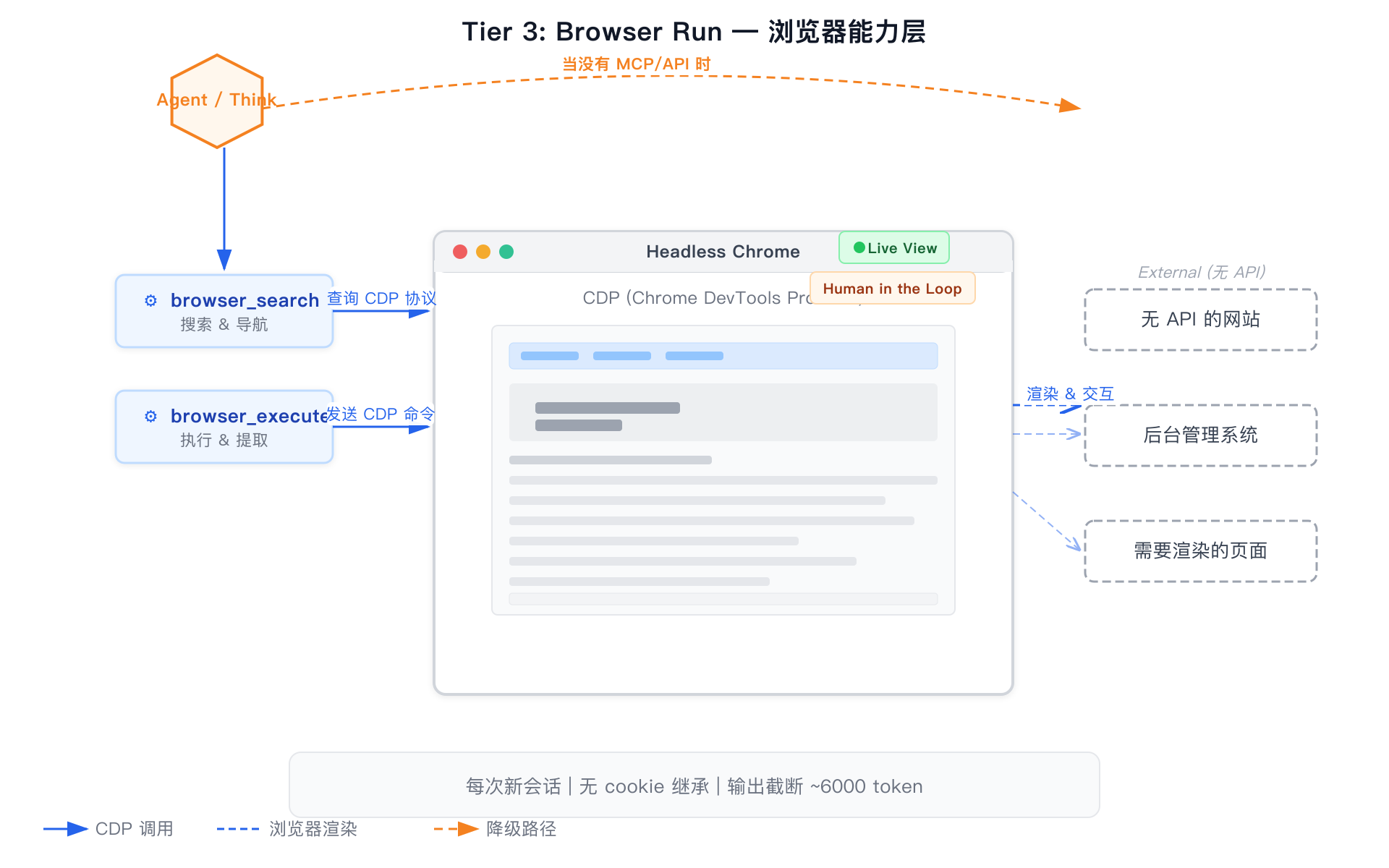The image size is (1389, 868).
Task: Toggle the Live View indicator
Action: point(893,247)
